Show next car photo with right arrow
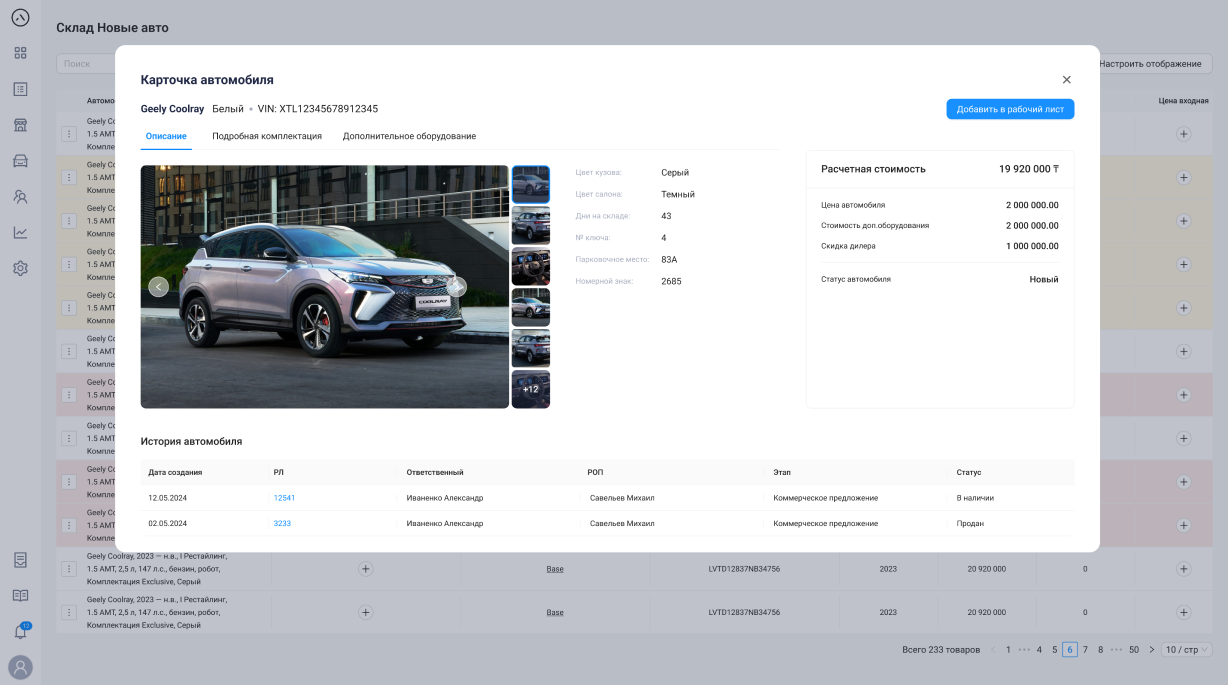Image resolution: width=1228 pixels, height=685 pixels. (x=457, y=287)
